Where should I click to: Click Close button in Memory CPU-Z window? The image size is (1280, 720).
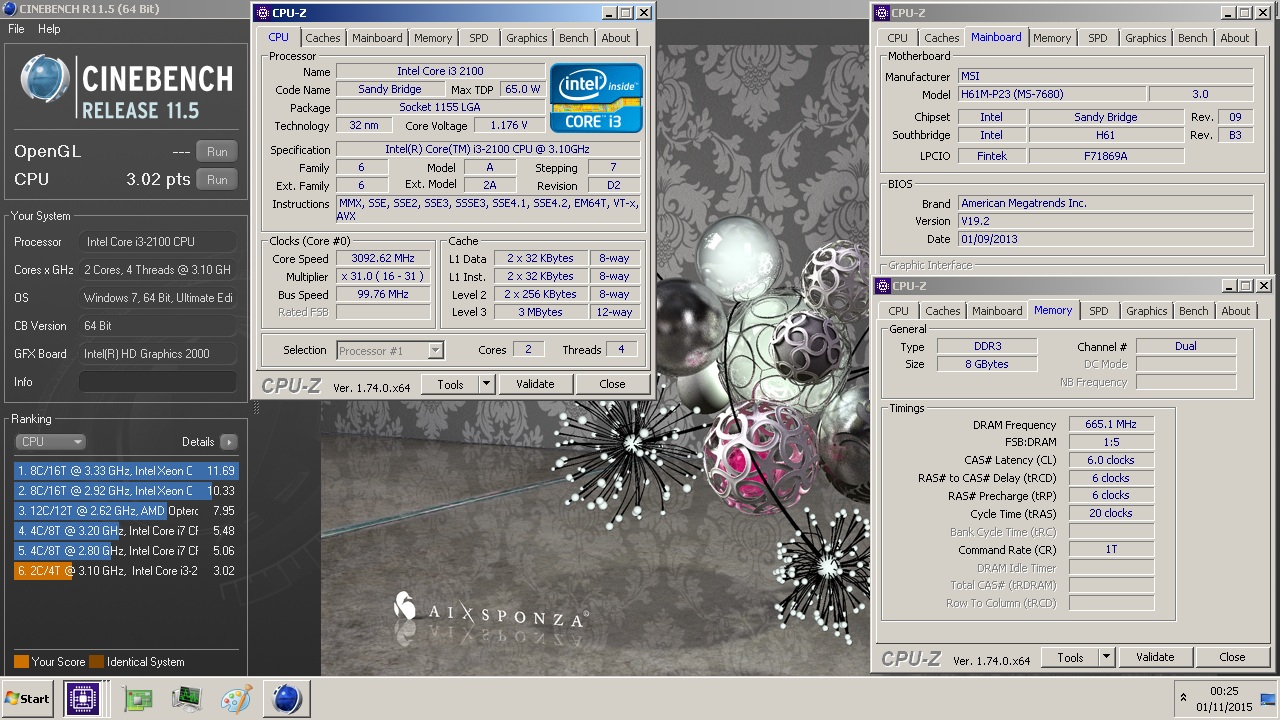point(1232,657)
